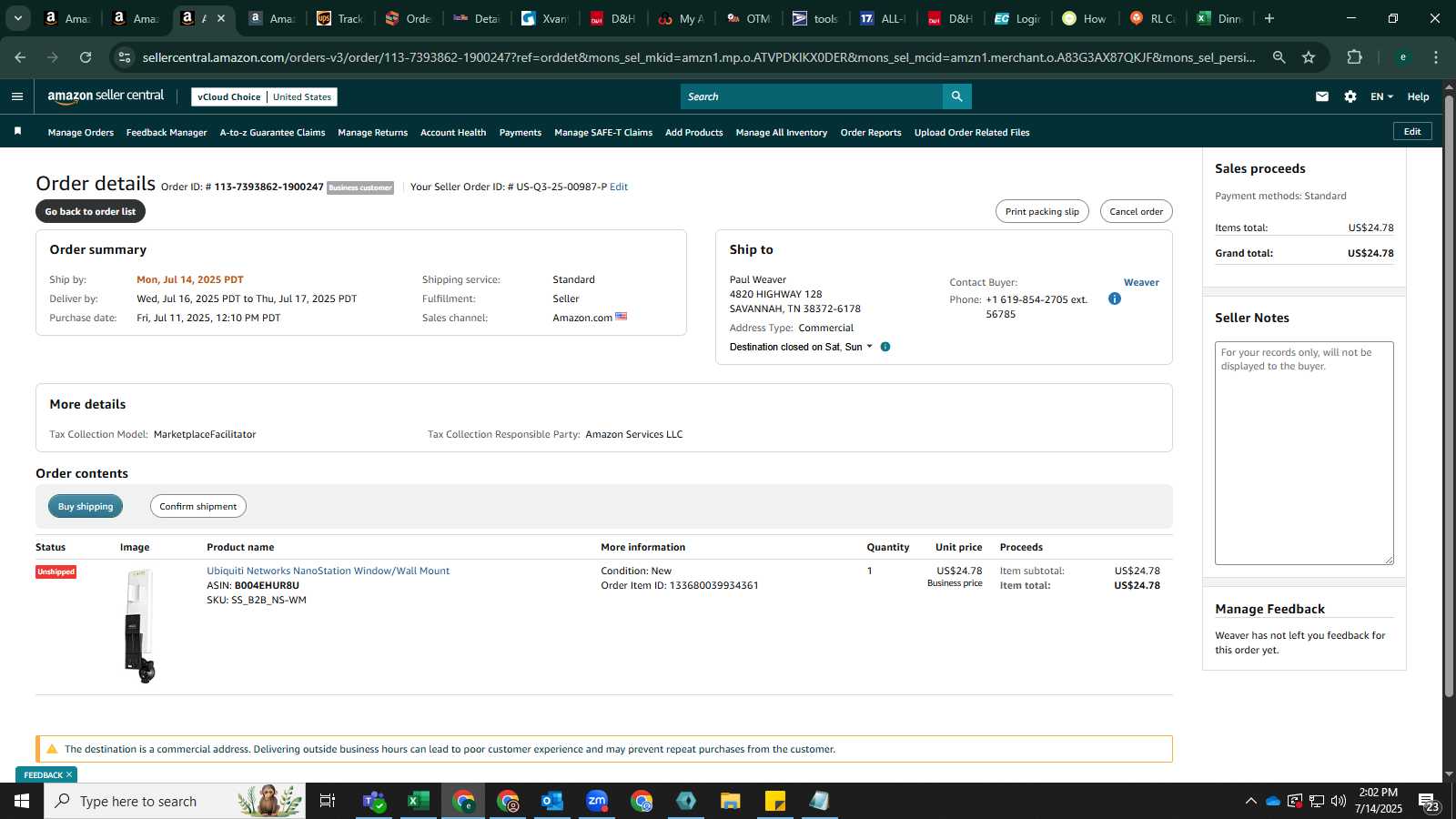Open Upload Order Related Files menu item
The image size is (1456, 819).
point(972,133)
